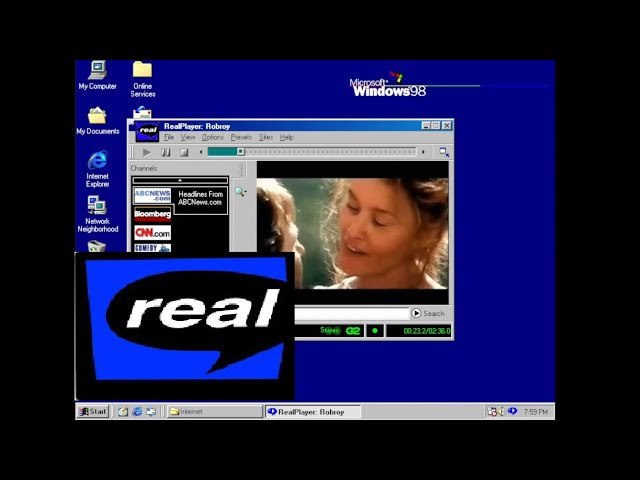Click the channels scroll-up arrow bar
The width and height of the screenshot is (640, 480).
180,180
